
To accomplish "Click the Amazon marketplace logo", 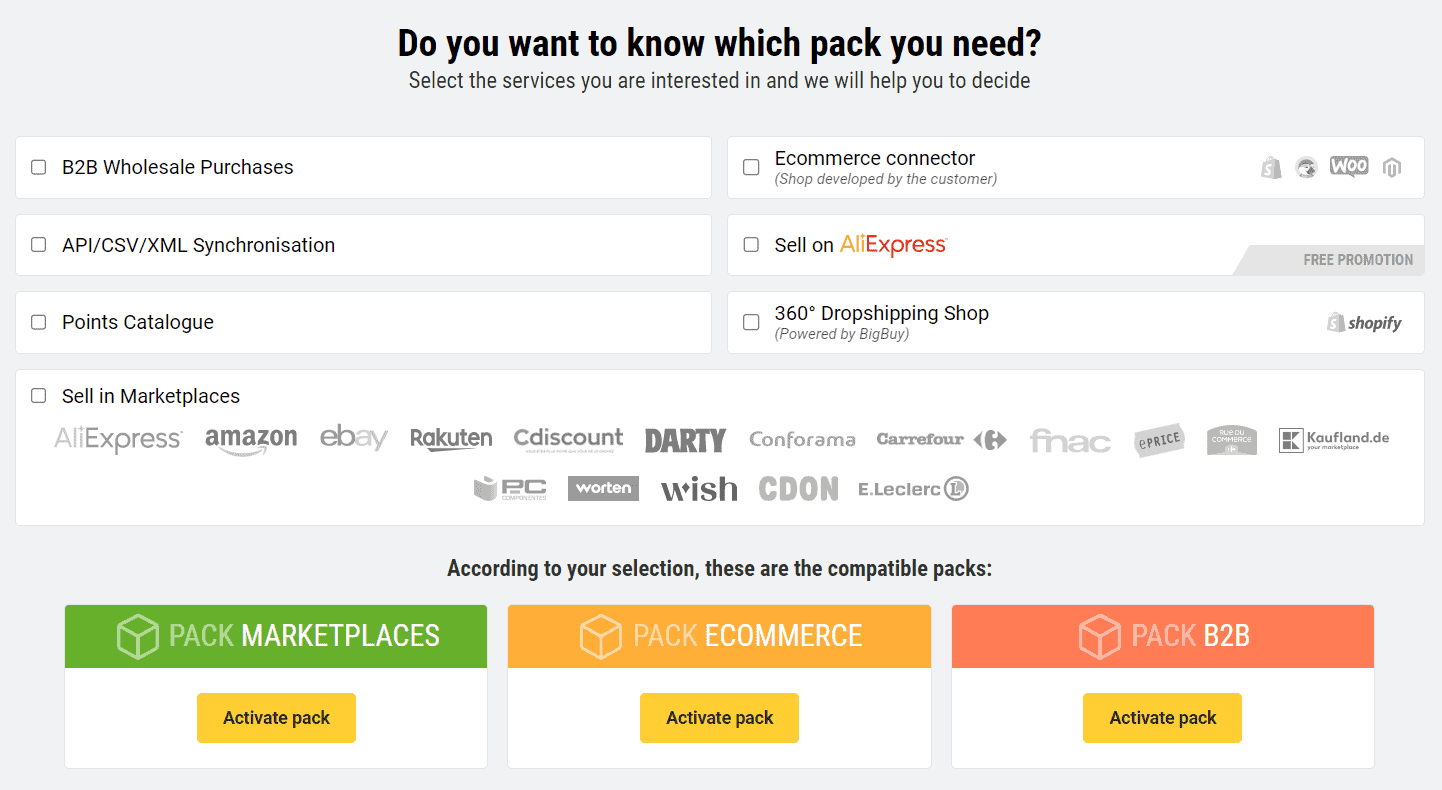I will coord(251,438).
